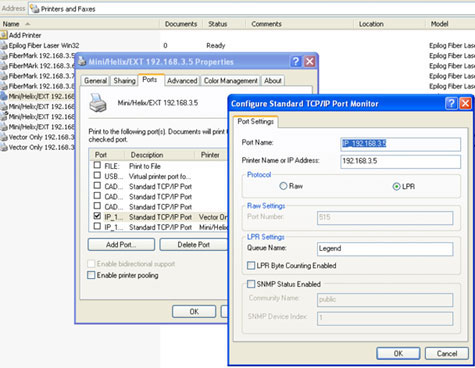Select the LPR protocol radio button
The image size is (475, 368).
point(396,186)
